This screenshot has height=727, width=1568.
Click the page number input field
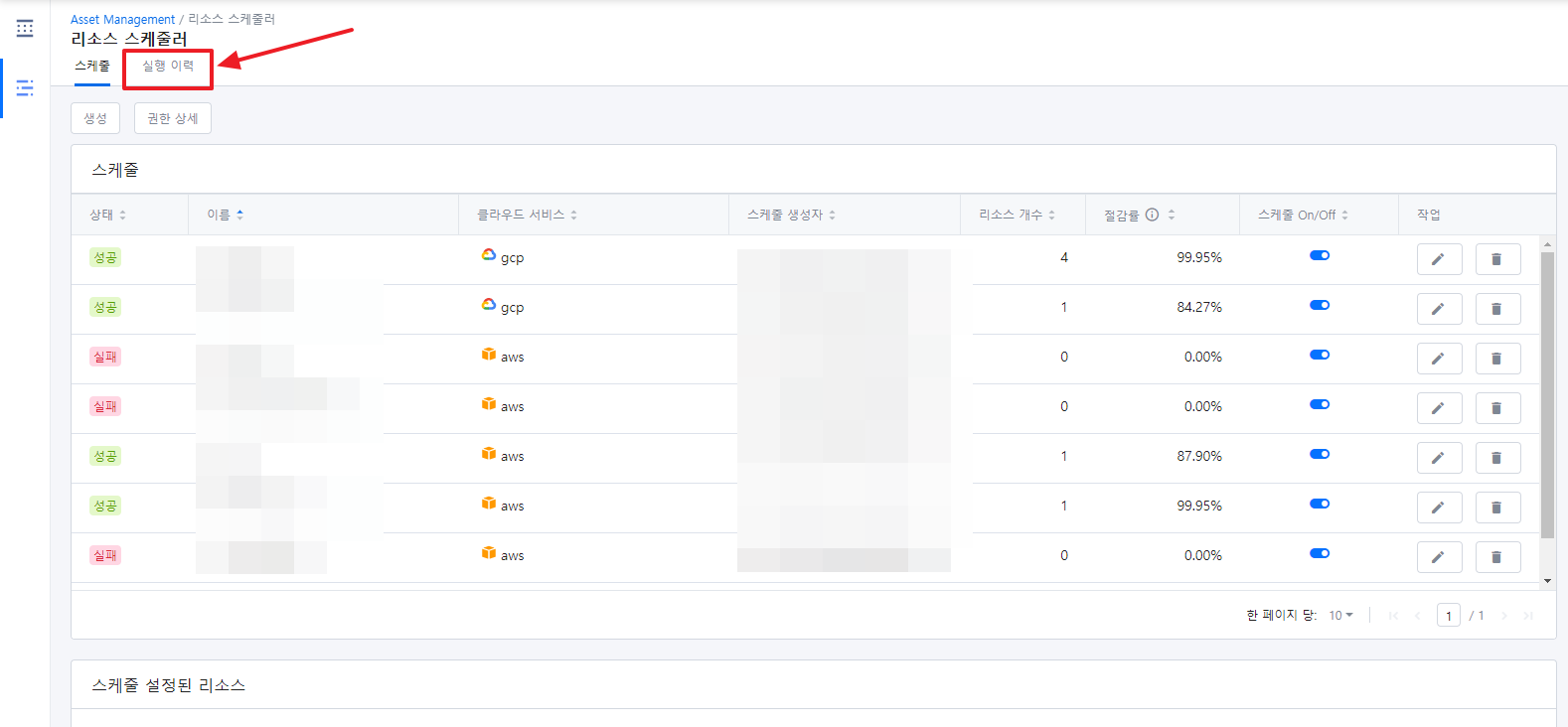coord(1448,616)
